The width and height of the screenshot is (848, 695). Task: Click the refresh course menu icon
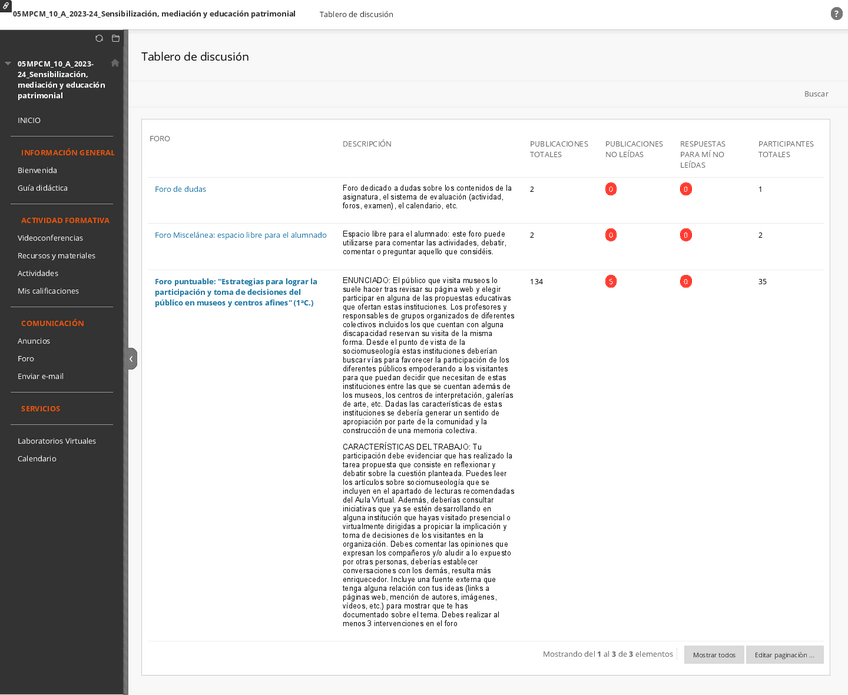tap(99, 38)
